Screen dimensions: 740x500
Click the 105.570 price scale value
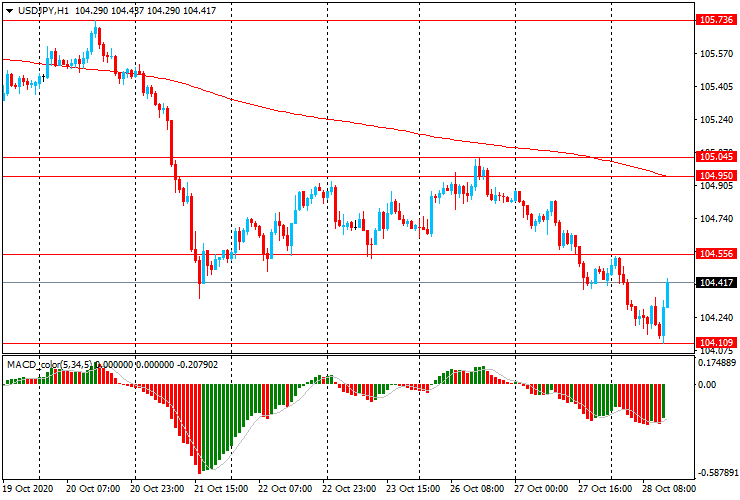(716, 54)
